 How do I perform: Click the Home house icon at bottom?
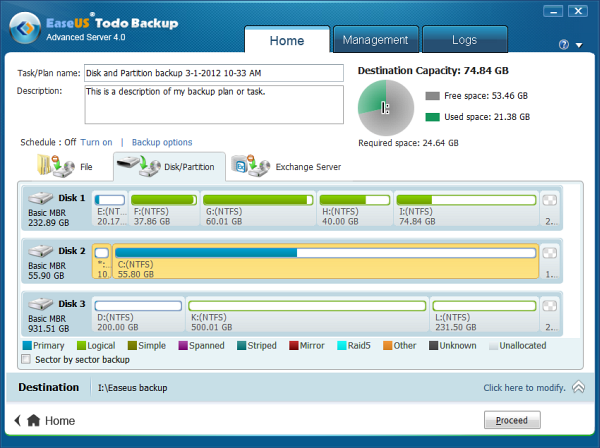click(x=34, y=420)
